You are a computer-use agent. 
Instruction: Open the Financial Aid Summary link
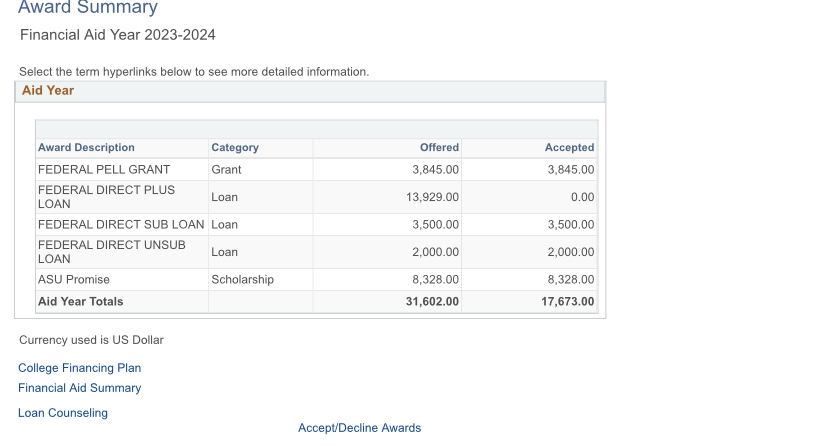pyautogui.click(x=79, y=388)
